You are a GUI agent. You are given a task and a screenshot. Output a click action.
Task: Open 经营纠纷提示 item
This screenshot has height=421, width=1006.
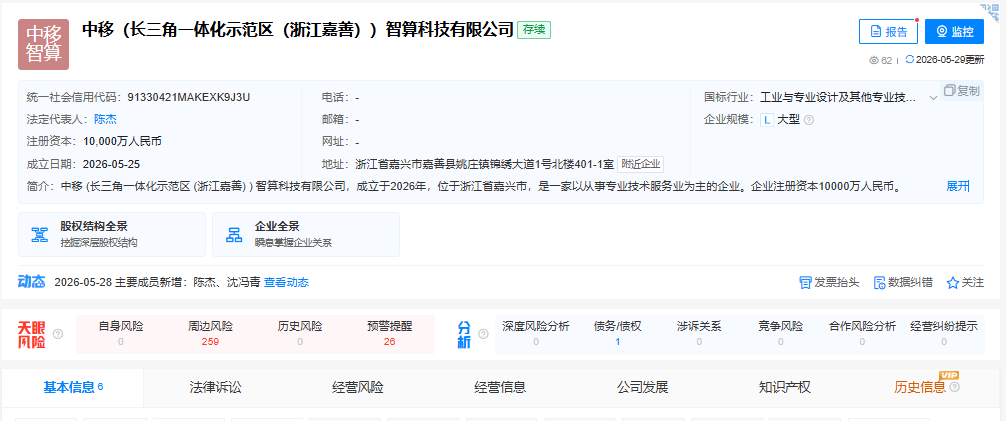pyautogui.click(x=944, y=334)
